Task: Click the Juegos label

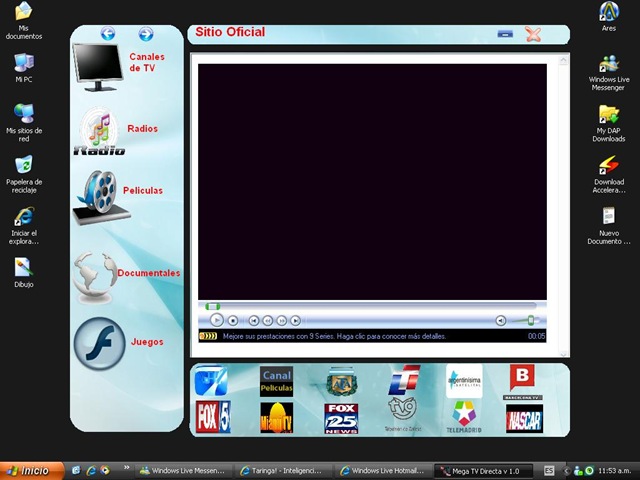Action: point(147,342)
